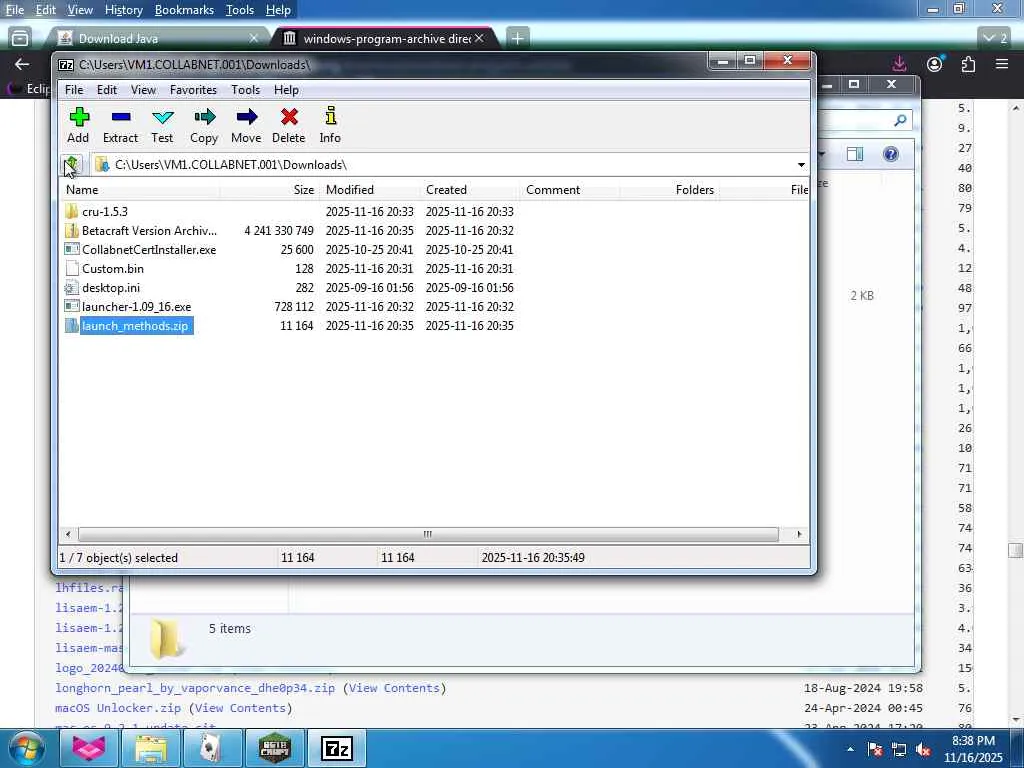Select launcher-1.09_16.exe in the list
The image size is (1024, 768).
point(136,306)
